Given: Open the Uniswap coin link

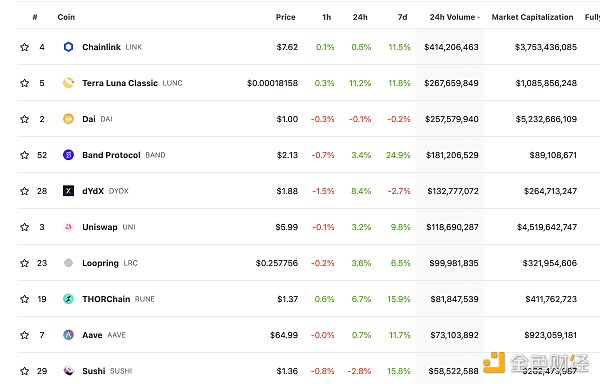Looking at the screenshot, I should pyautogui.click(x=100, y=227).
